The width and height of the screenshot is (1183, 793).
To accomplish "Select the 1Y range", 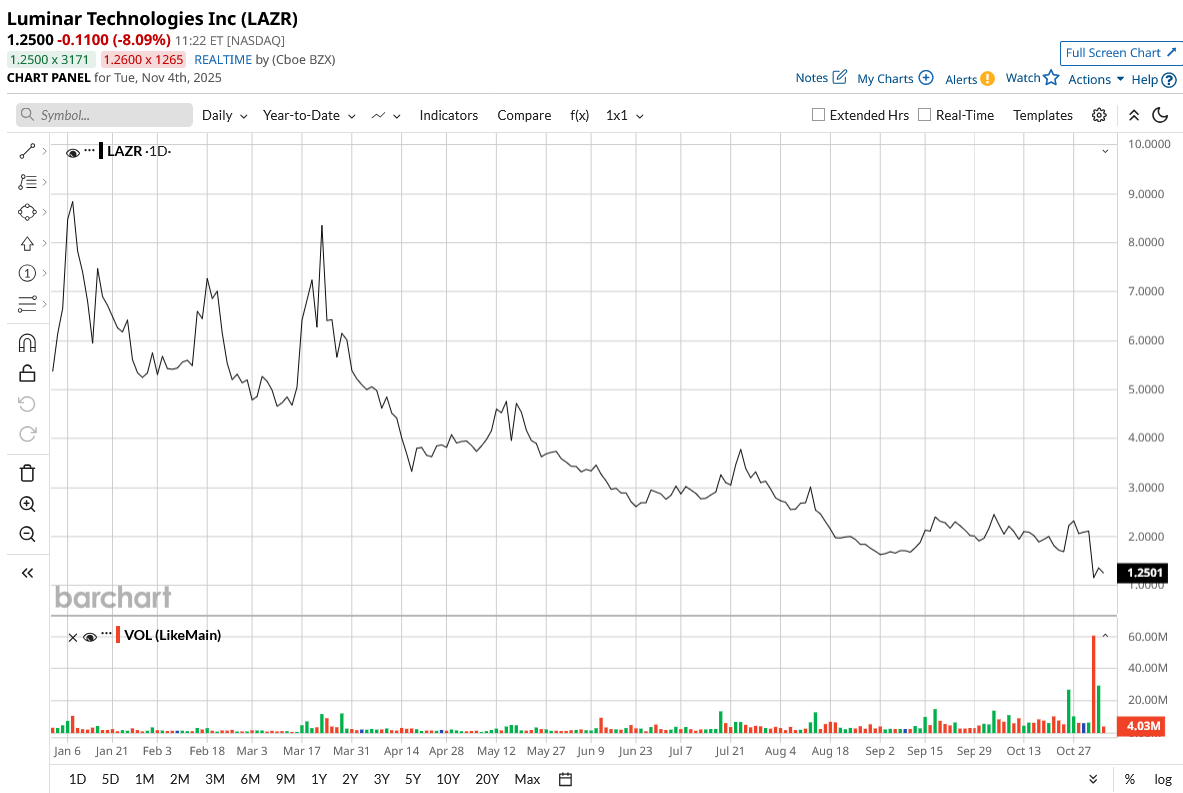I will point(319,779).
